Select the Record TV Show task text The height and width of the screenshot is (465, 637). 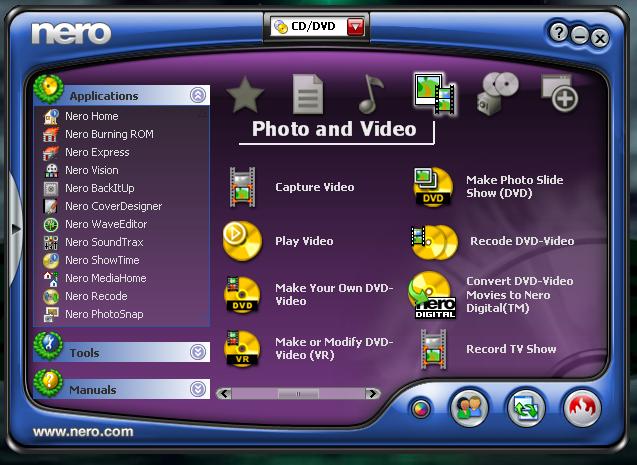click(x=511, y=349)
